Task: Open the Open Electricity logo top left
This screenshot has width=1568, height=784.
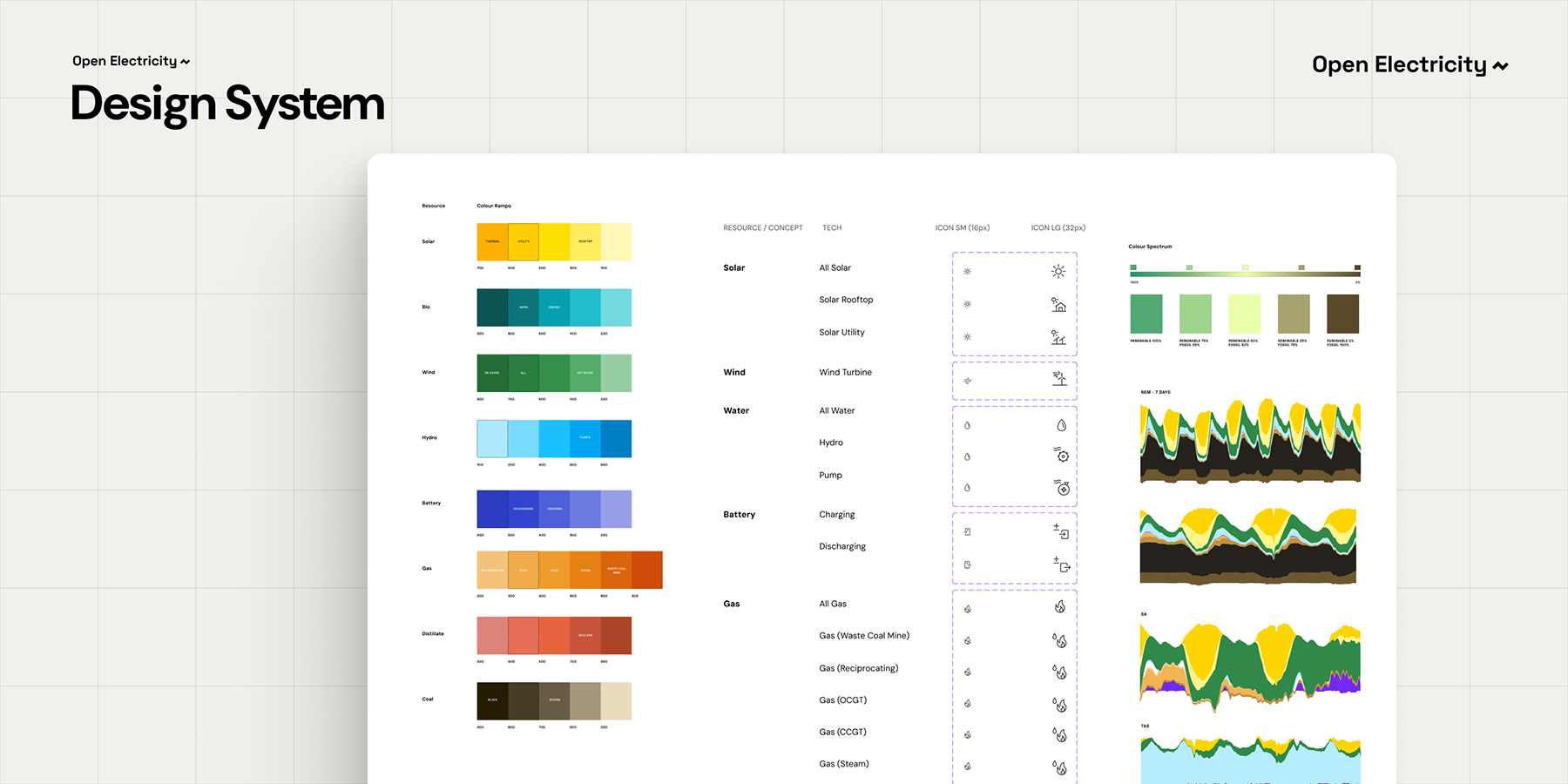Action: point(131,61)
